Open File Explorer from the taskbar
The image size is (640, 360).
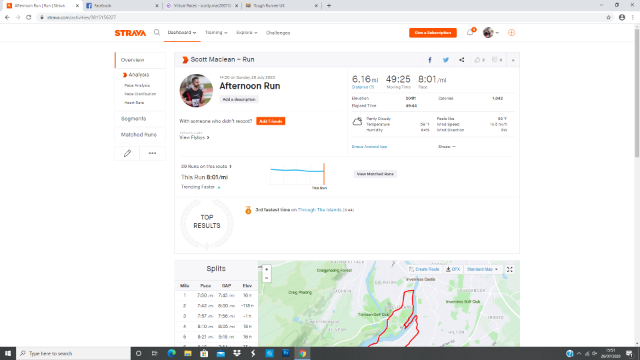point(188,353)
